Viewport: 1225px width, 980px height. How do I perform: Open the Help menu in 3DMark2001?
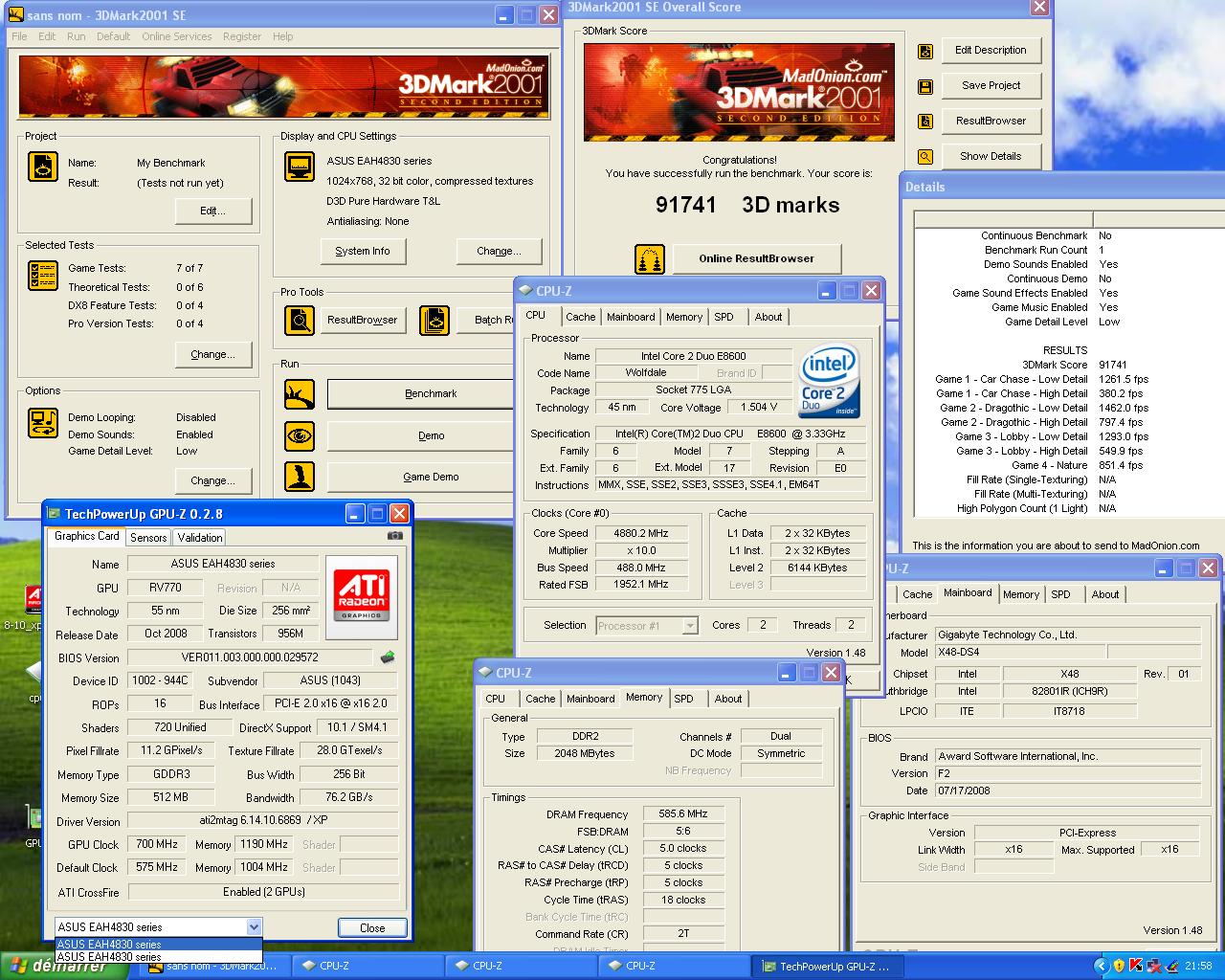282,36
